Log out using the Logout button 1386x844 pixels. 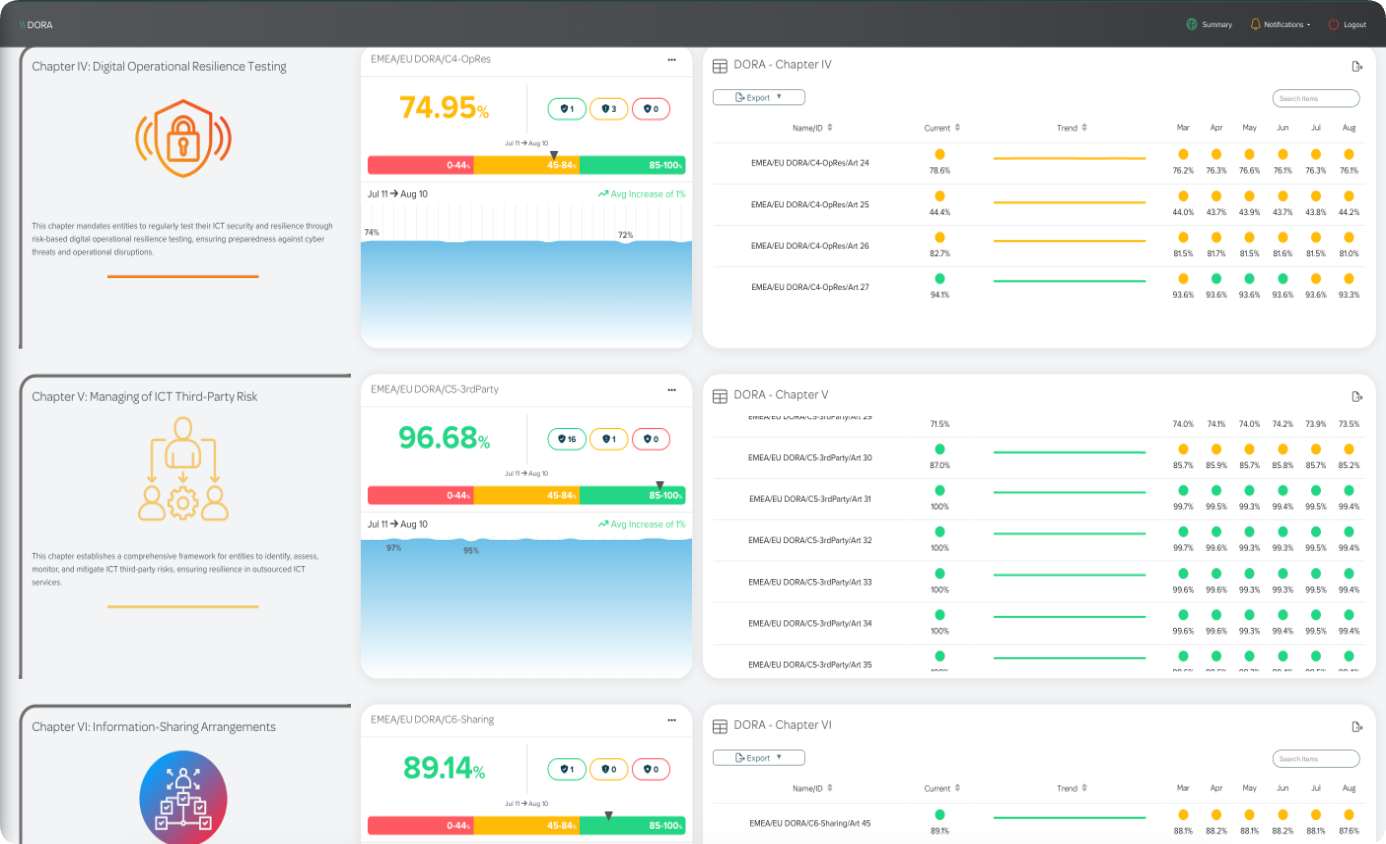click(1347, 24)
